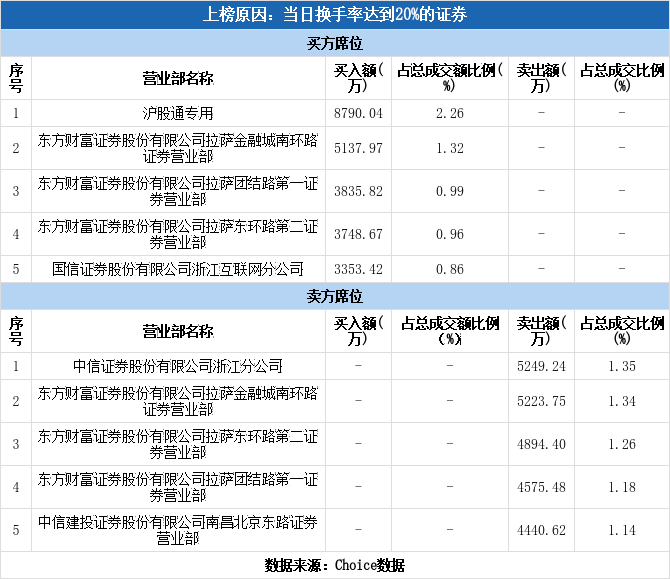Viewport: 670px width, 579px height.
Task: Click the ratio value 0.96
Action: 450,234
